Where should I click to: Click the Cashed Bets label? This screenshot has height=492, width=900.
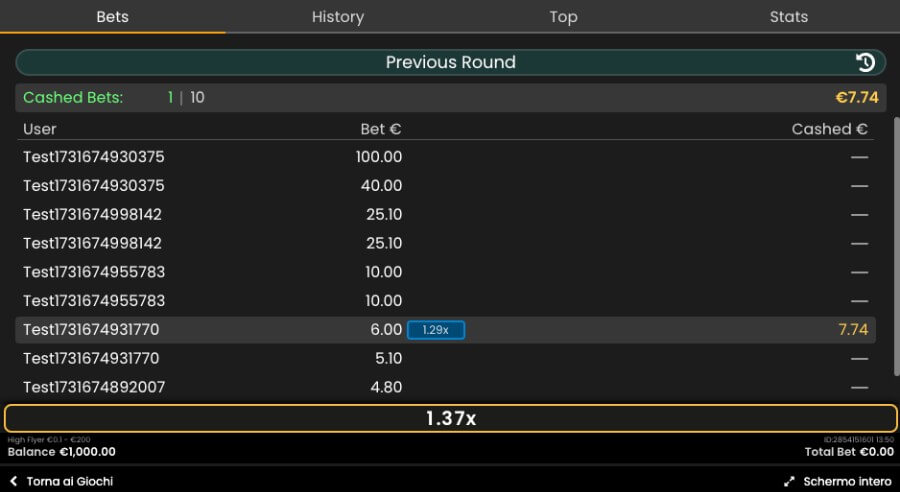tap(73, 98)
